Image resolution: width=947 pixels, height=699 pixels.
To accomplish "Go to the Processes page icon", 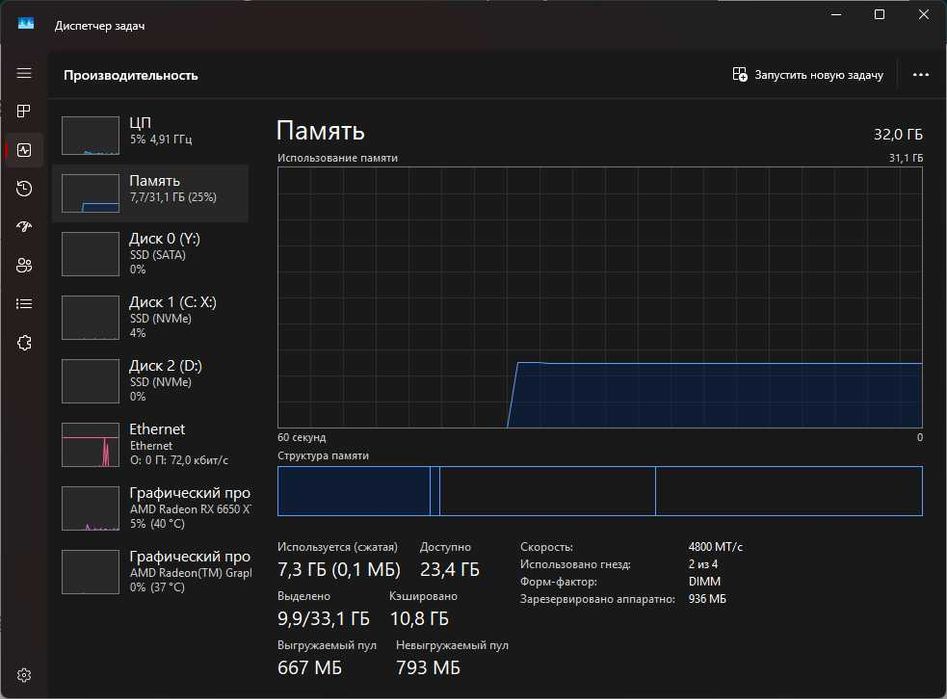I will tap(24, 111).
